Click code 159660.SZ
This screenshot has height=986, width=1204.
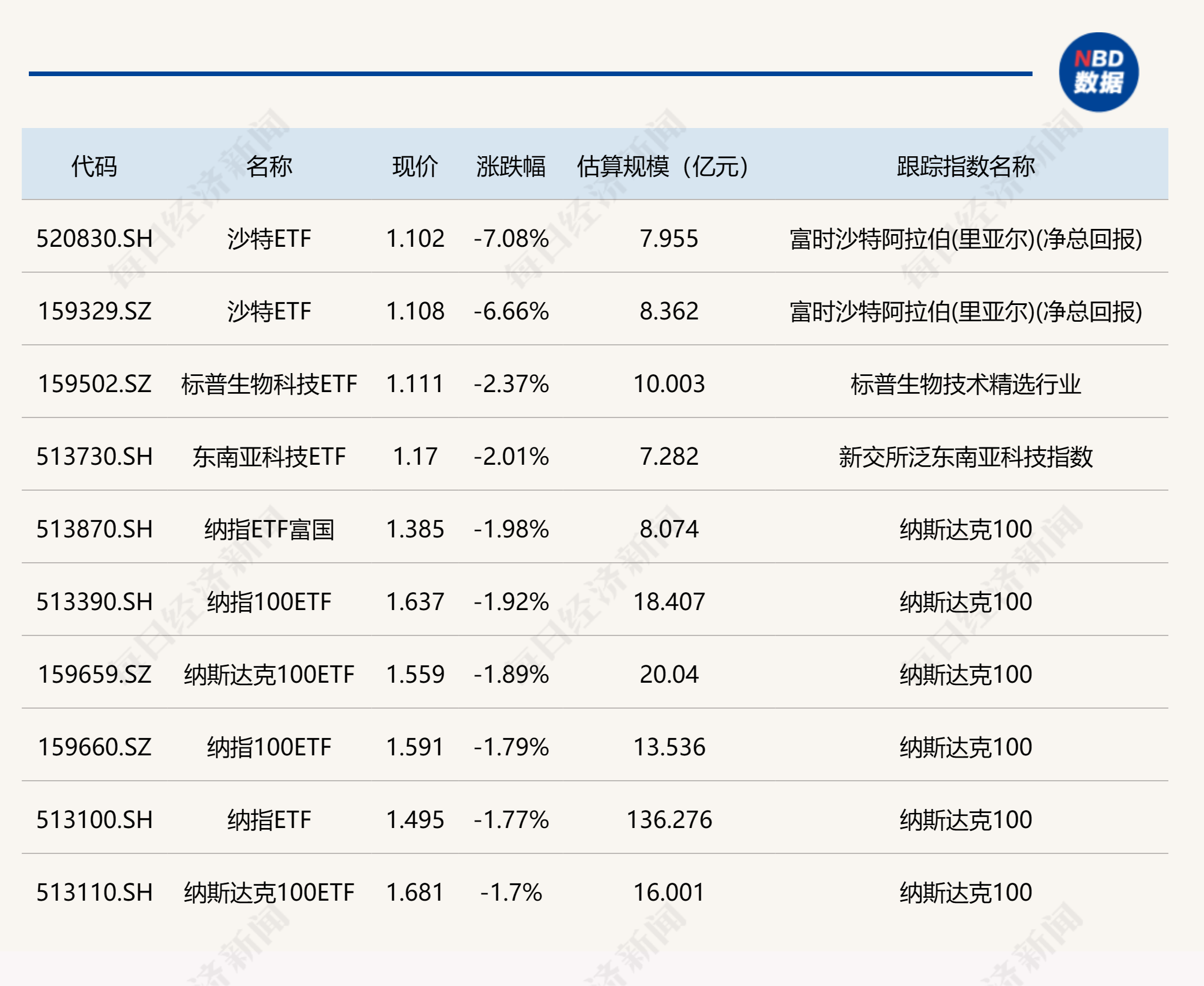point(95,747)
